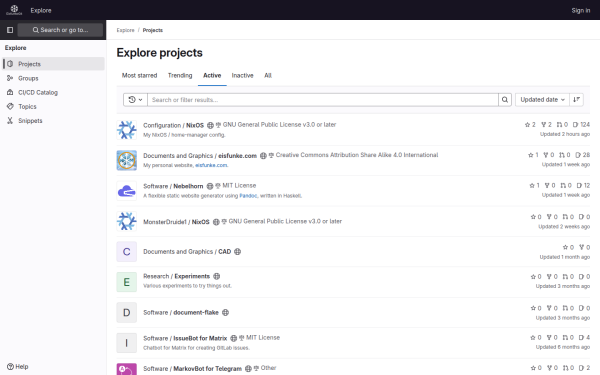The image size is (600, 375).
Task: Click the CAD project letter avatar
Action: pyautogui.click(x=127, y=252)
